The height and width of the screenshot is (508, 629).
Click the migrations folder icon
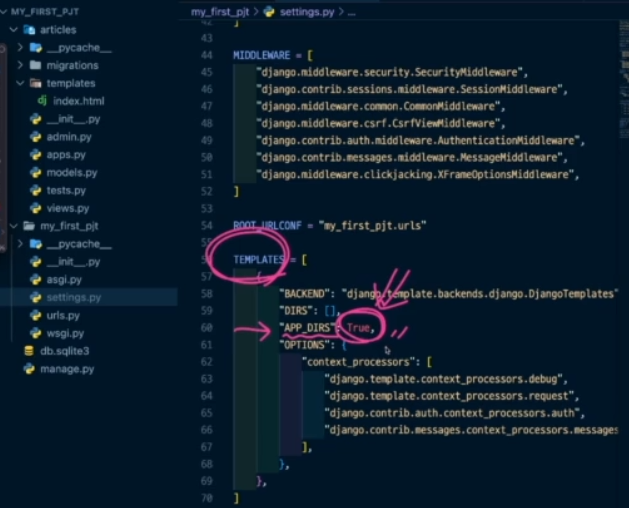point(36,65)
